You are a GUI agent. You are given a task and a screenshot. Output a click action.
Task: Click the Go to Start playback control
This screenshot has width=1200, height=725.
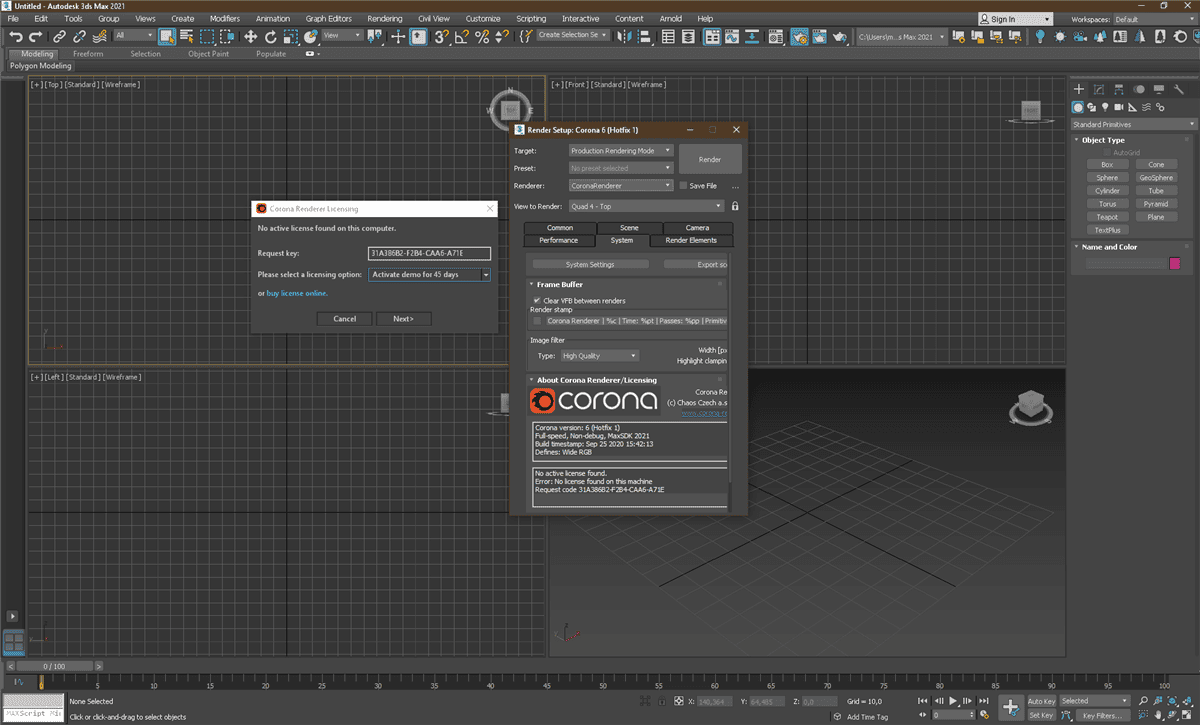tap(925, 701)
